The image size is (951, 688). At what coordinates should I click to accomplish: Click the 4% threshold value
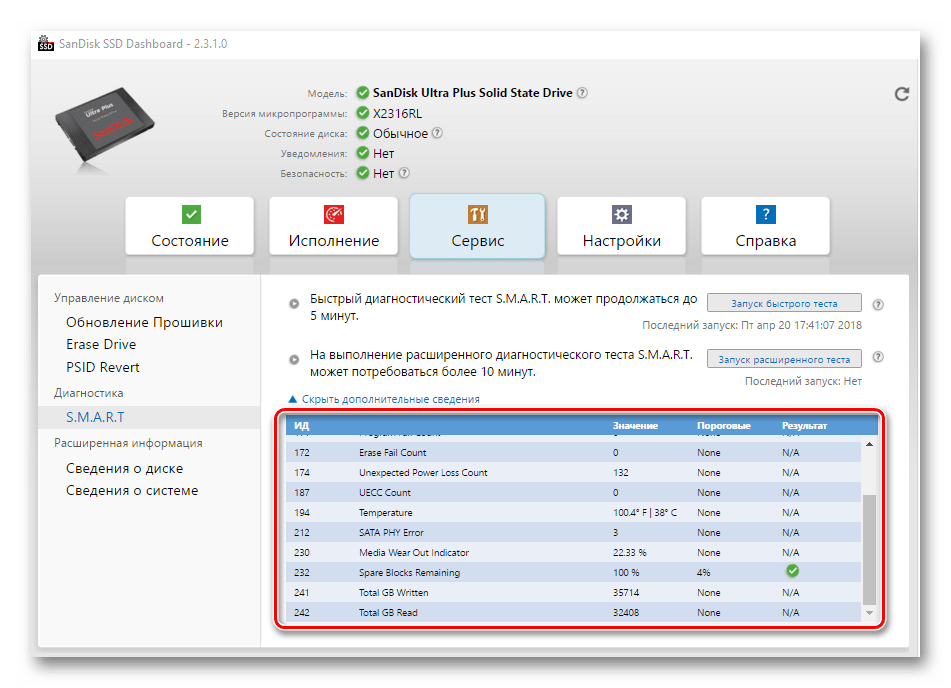pyautogui.click(x=704, y=573)
